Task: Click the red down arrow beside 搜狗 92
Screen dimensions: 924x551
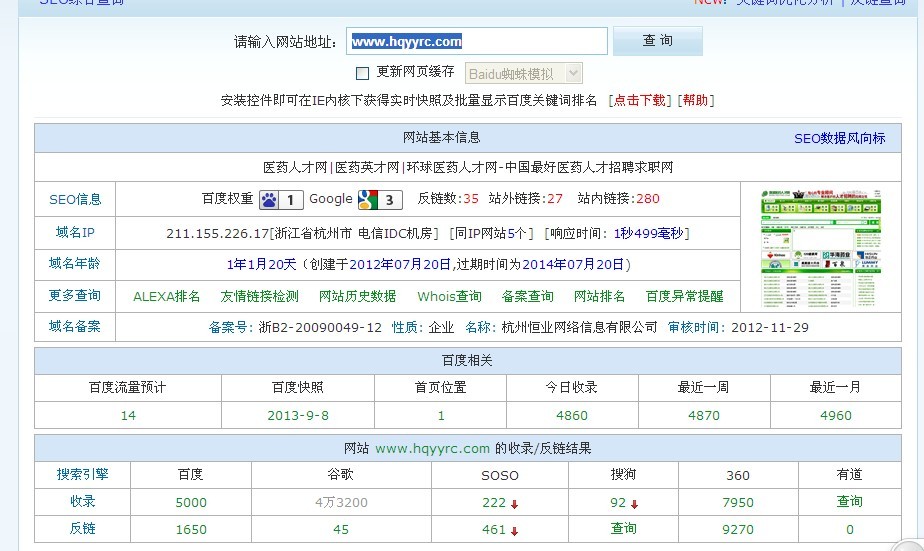Action: point(635,504)
